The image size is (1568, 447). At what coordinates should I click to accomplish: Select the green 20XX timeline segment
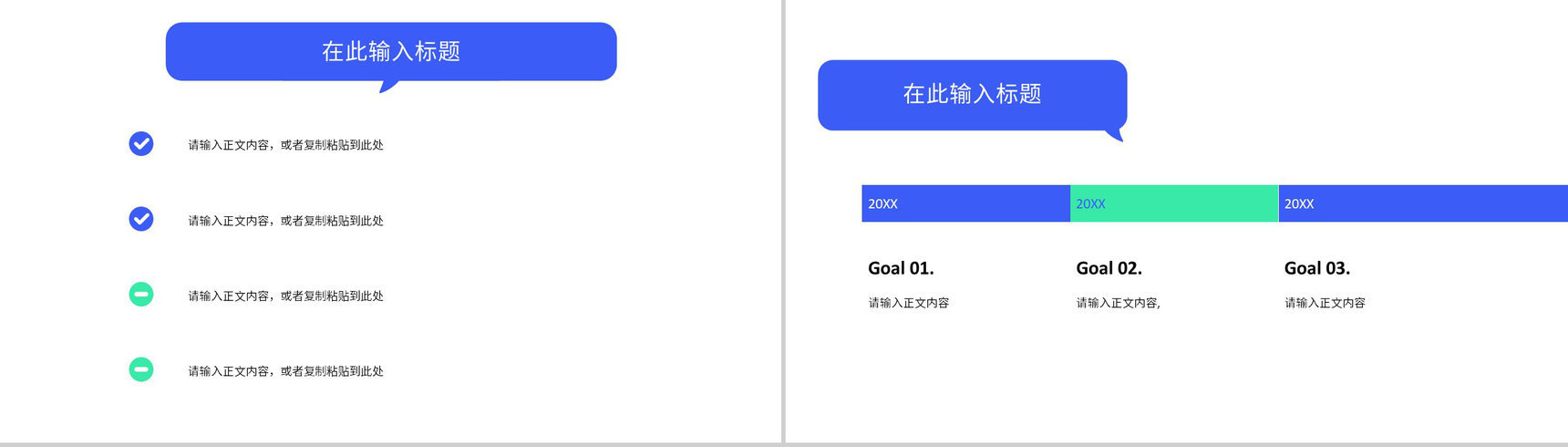[x=1174, y=203]
